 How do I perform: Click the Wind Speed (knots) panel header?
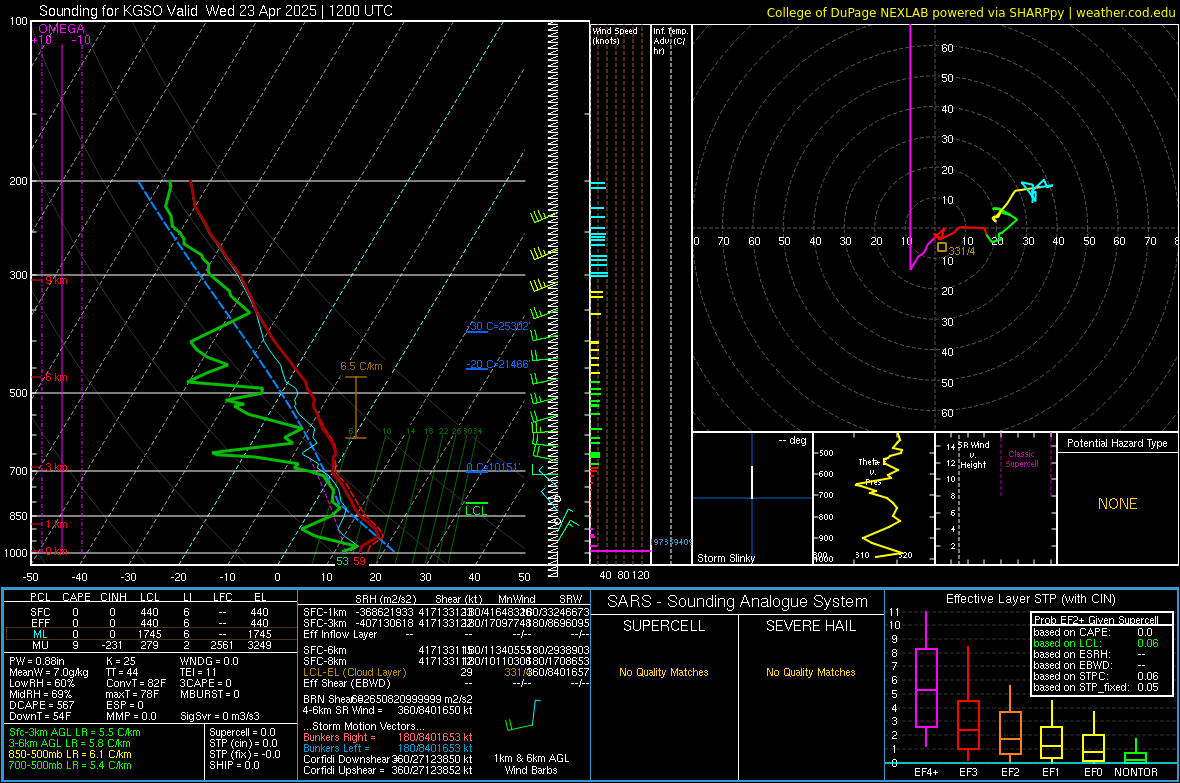click(x=615, y=35)
